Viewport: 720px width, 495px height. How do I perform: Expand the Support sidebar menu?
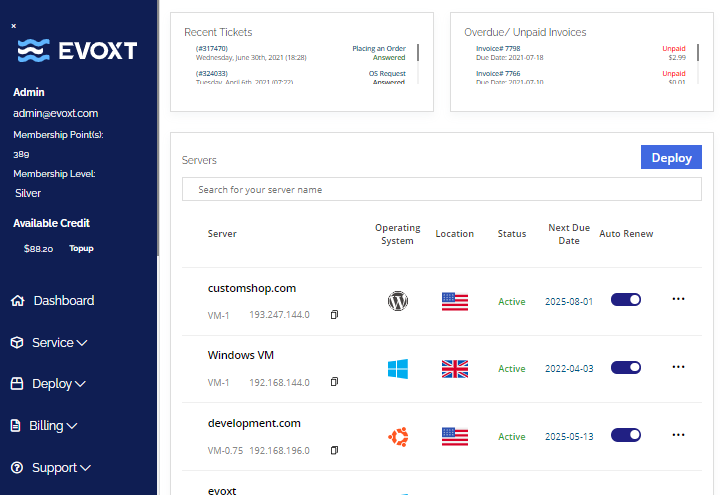60,467
